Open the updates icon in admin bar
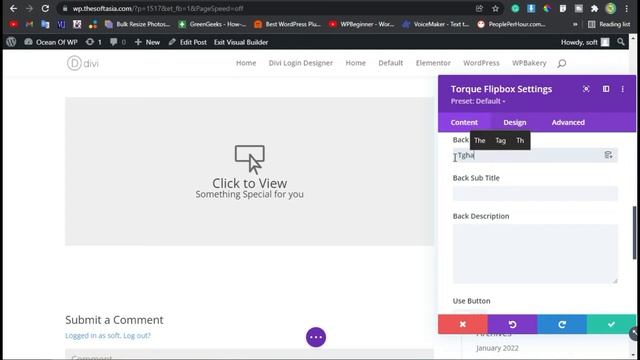The image size is (640, 360). coord(93,42)
